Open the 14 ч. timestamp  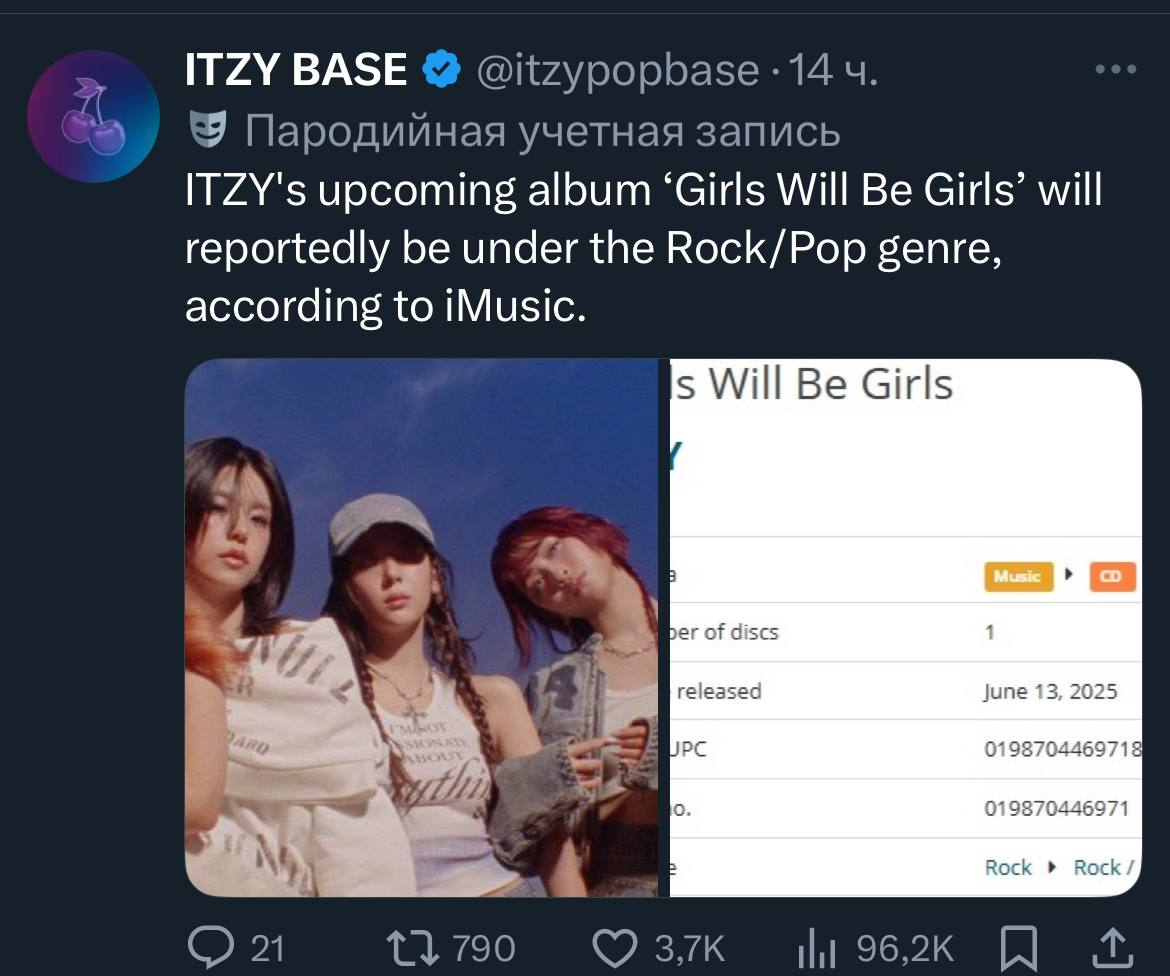coord(833,69)
